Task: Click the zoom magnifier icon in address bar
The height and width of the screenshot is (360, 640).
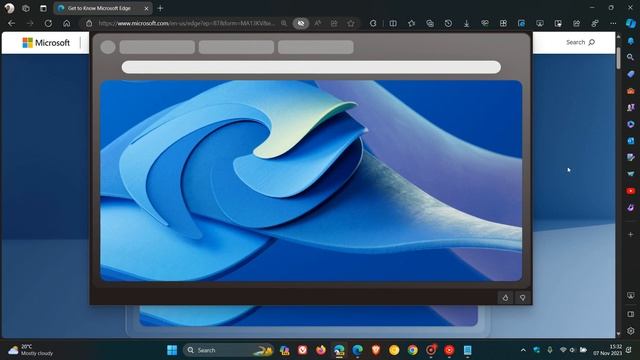Action: point(284,23)
